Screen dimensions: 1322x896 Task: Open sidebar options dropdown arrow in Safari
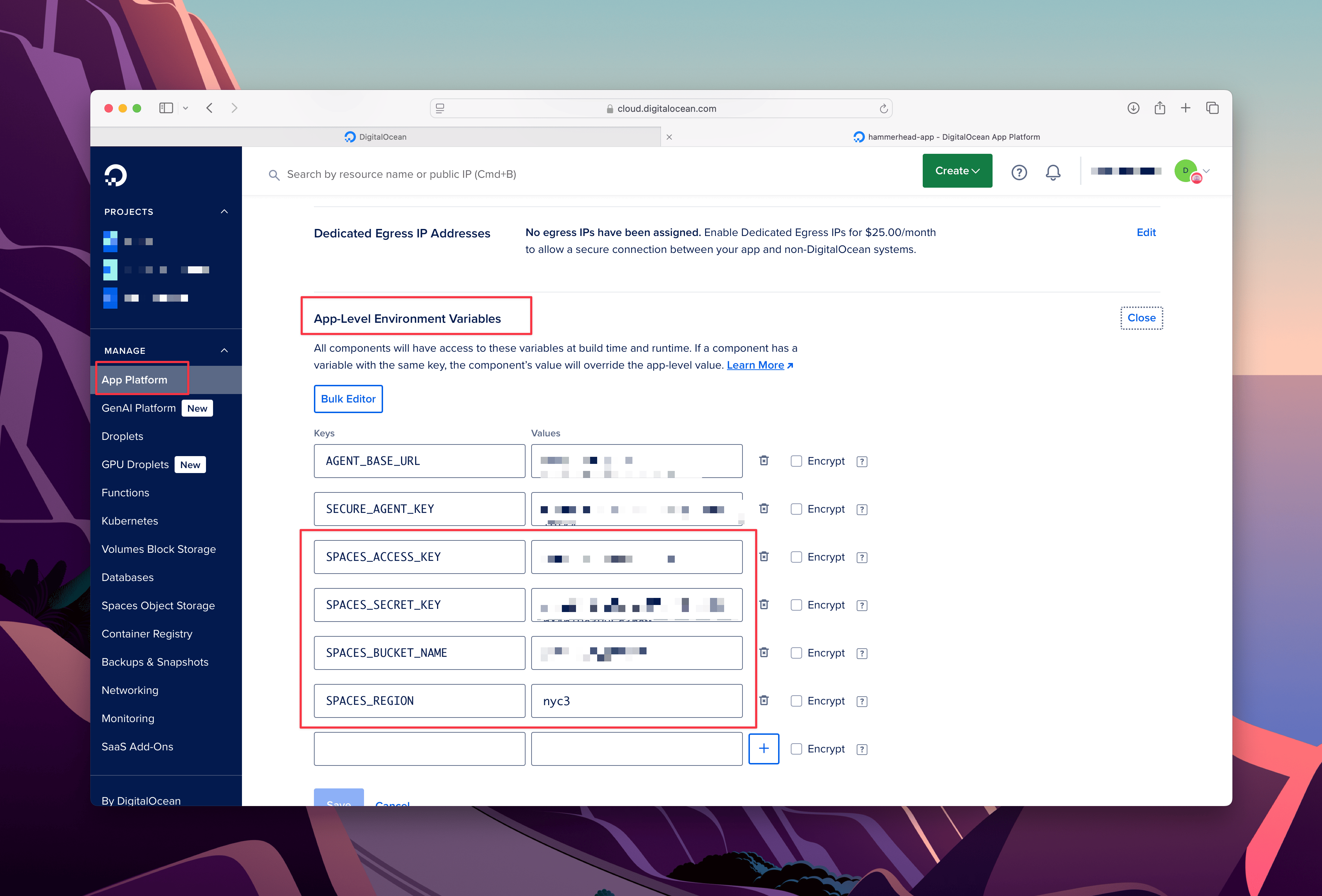point(186,108)
